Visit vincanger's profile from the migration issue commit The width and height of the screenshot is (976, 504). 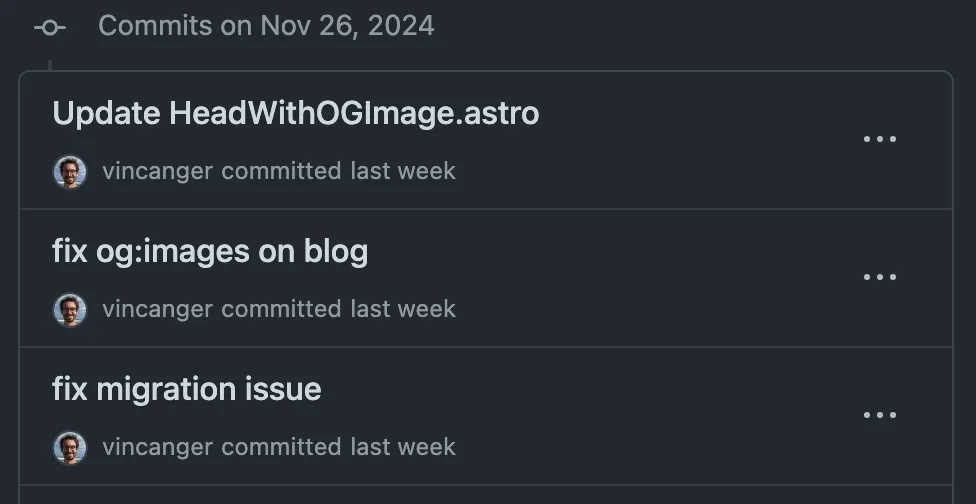[157, 447]
